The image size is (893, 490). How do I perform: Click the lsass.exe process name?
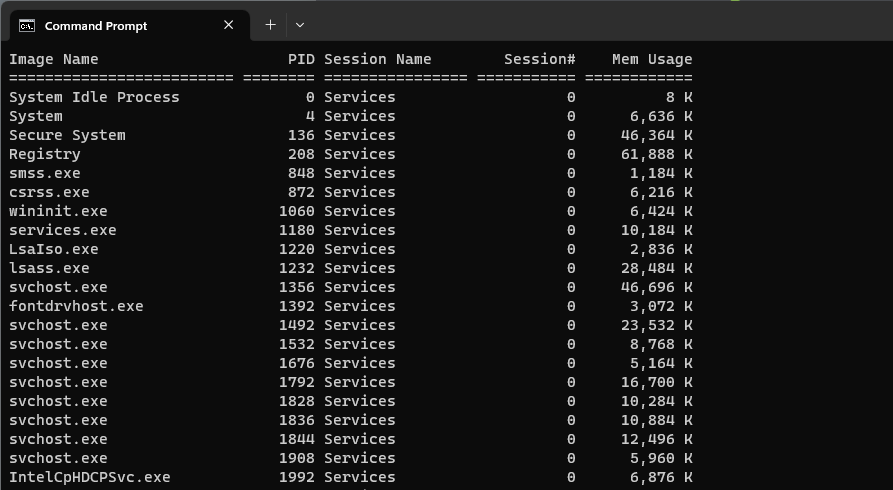[x=49, y=268]
